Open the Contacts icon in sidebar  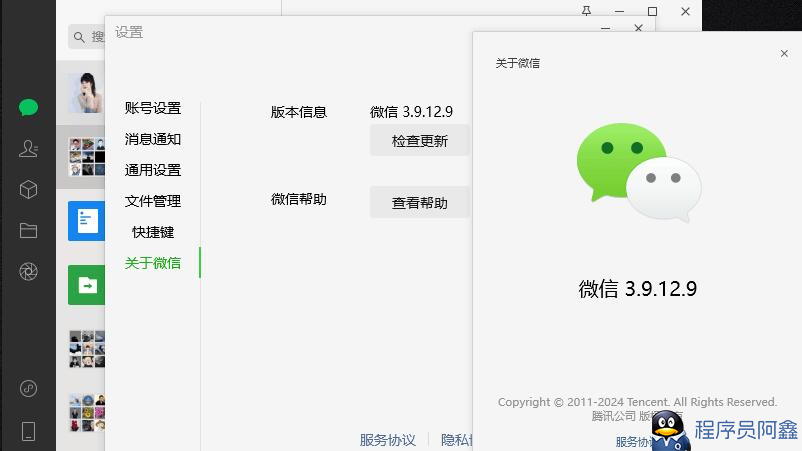28,148
